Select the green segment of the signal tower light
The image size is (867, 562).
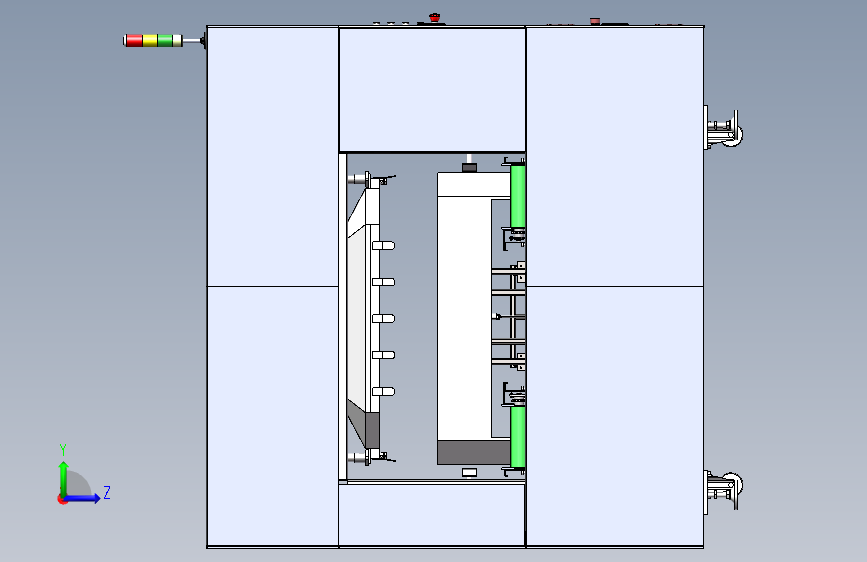(x=165, y=40)
